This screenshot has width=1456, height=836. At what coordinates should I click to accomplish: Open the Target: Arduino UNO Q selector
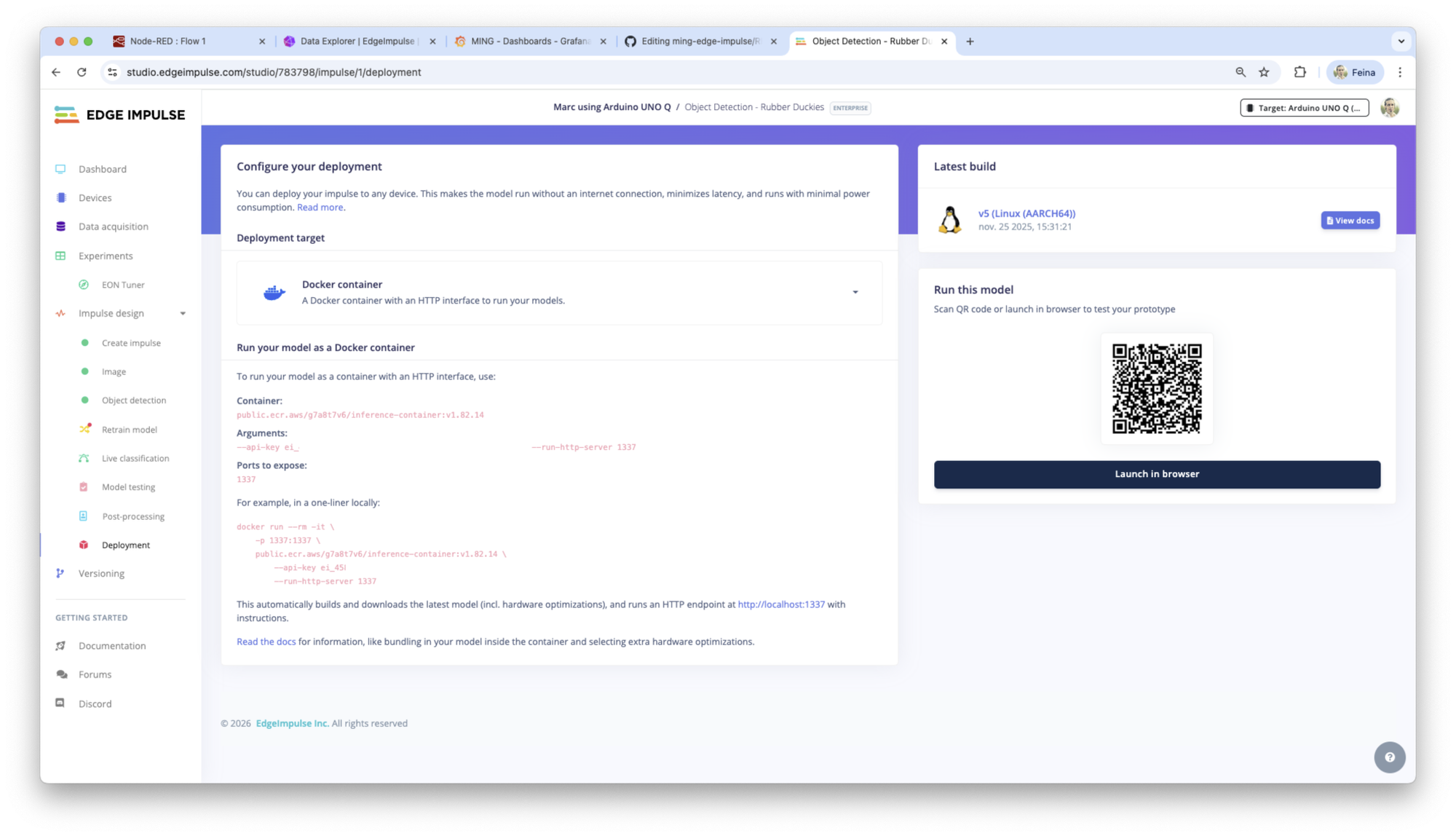[1304, 108]
